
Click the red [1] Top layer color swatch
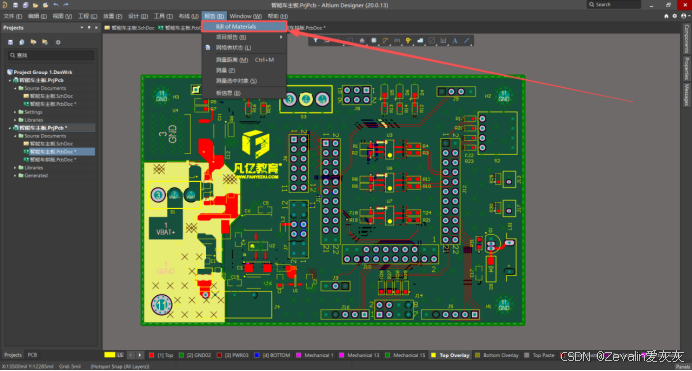click(151, 355)
